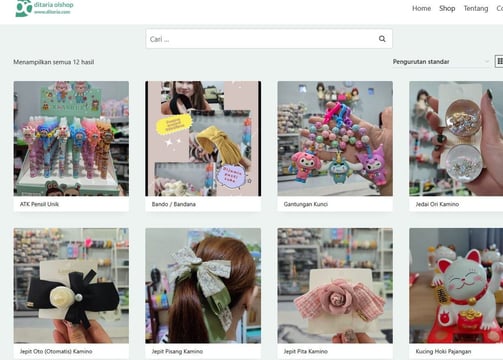This screenshot has height=360, width=503.
Task: Click the Jepit Pisang Kamino title link
Action: point(177,351)
